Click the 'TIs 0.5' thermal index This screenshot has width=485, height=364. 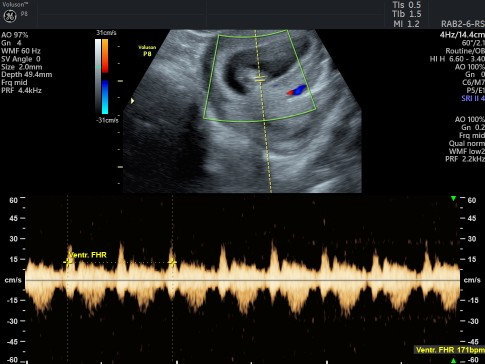(x=407, y=5)
